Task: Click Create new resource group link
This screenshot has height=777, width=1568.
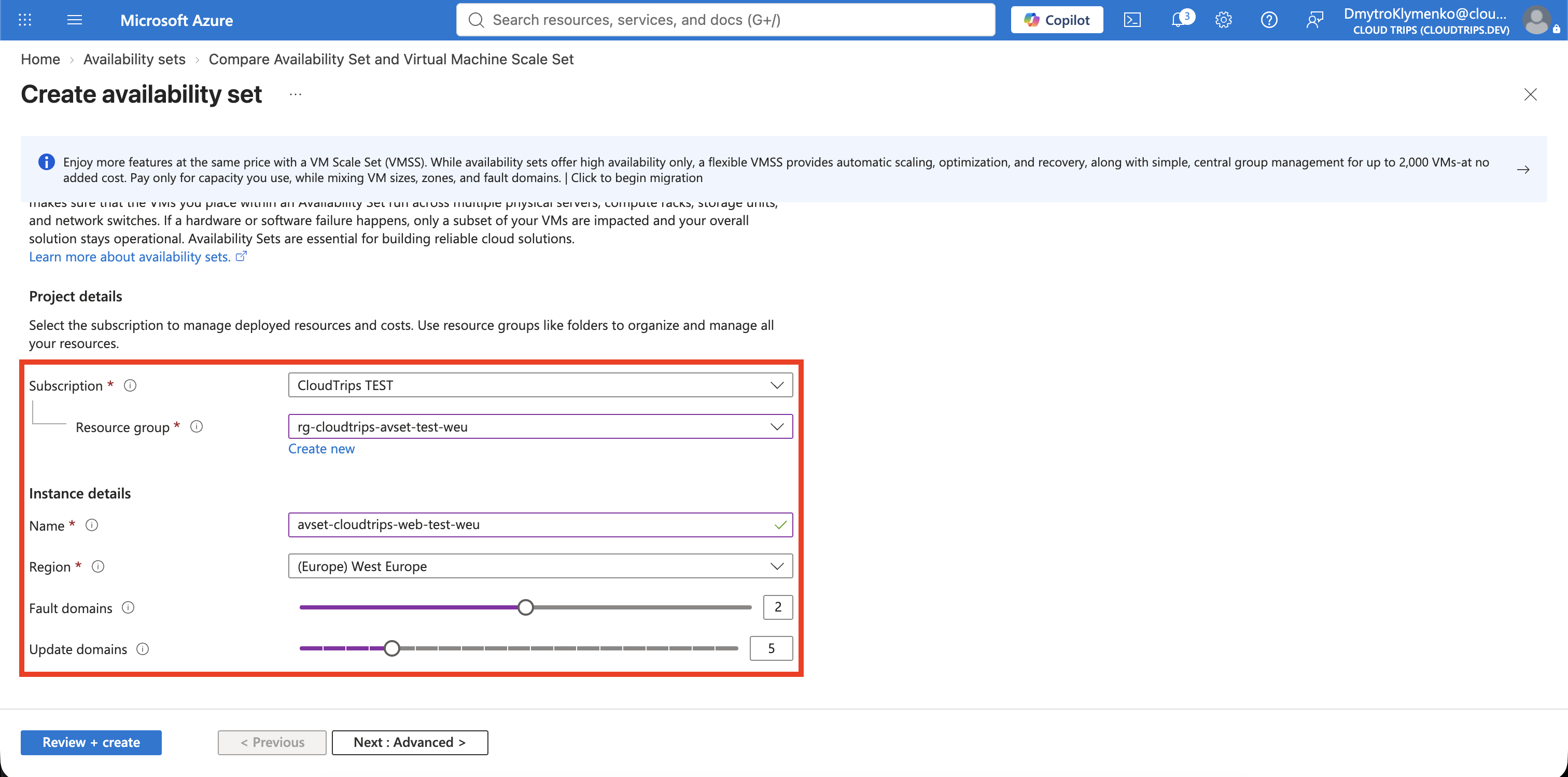Action: pyautogui.click(x=321, y=449)
